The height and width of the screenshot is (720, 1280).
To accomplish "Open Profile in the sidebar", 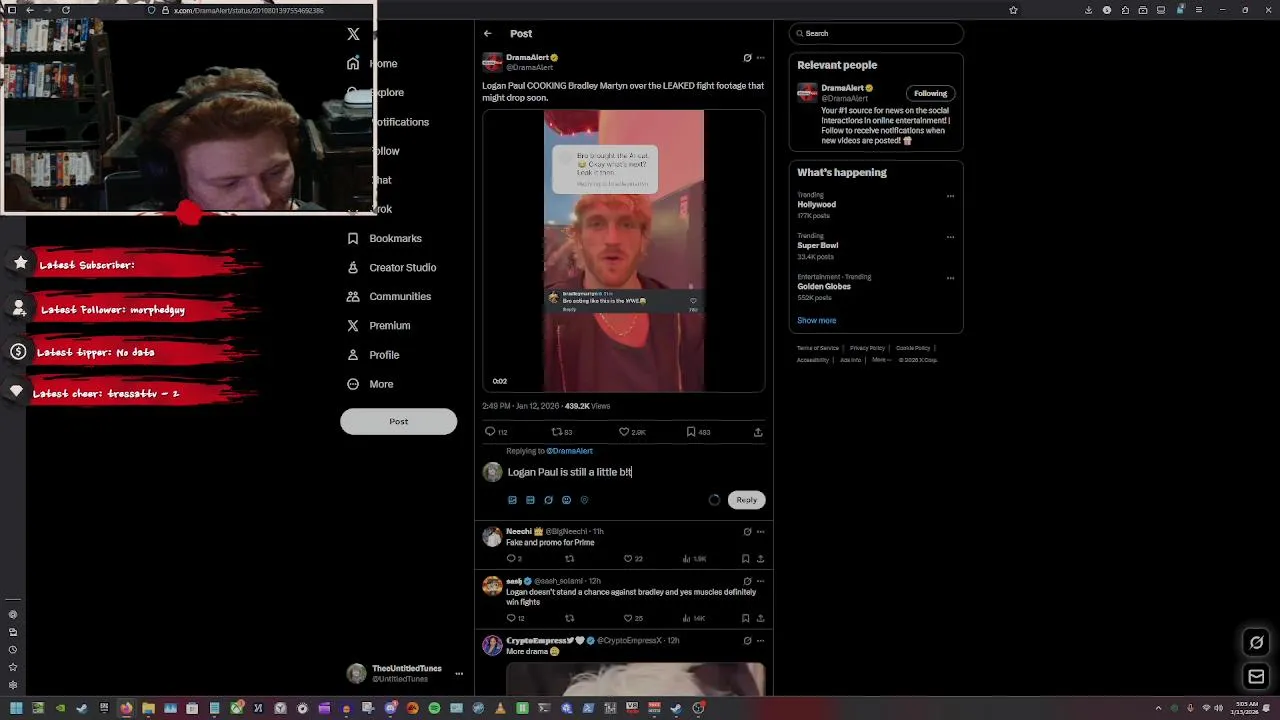I will (373, 354).
